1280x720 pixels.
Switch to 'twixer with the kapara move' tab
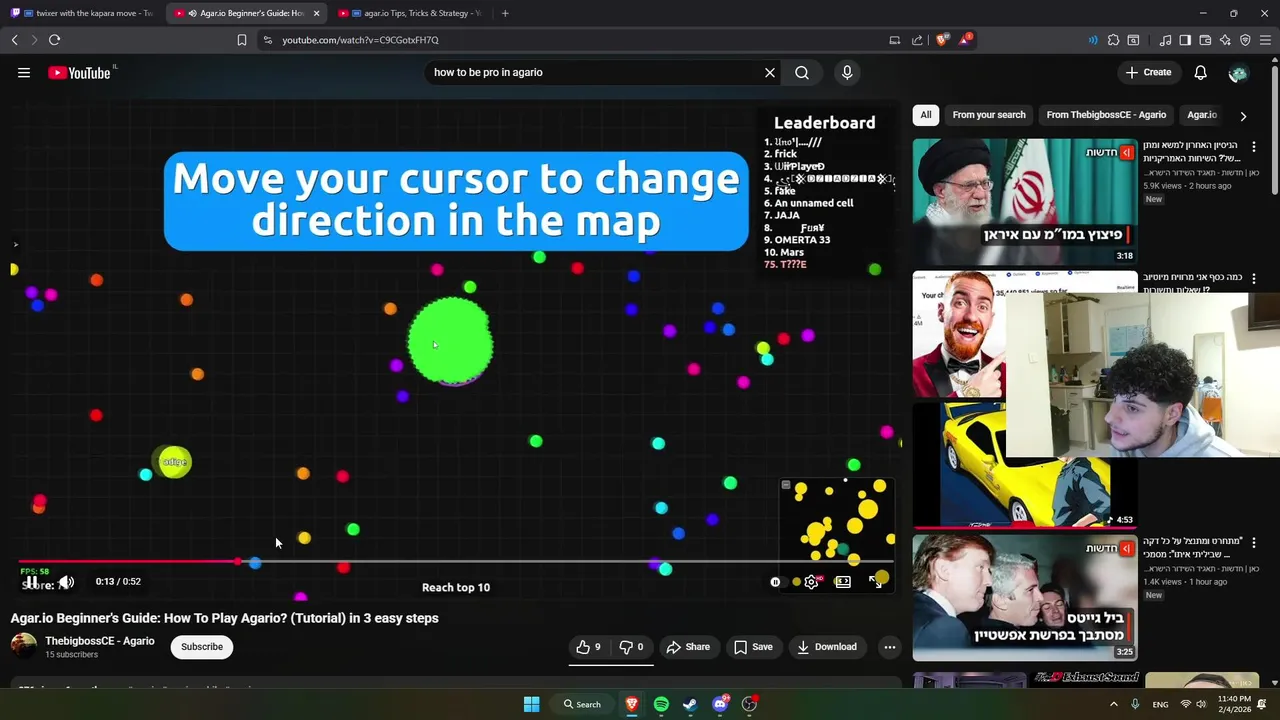81,13
